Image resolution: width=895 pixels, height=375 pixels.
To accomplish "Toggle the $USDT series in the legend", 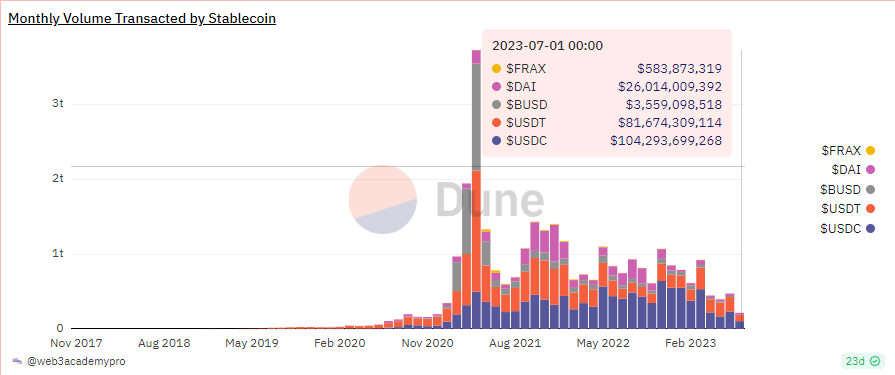I will [x=848, y=209].
